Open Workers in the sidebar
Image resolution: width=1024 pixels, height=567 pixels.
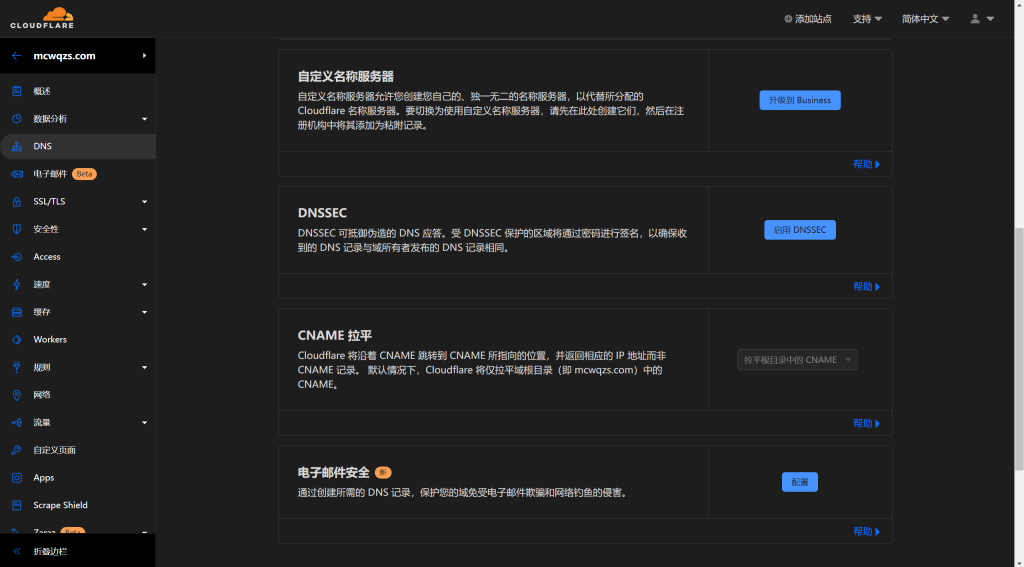tap(78, 340)
